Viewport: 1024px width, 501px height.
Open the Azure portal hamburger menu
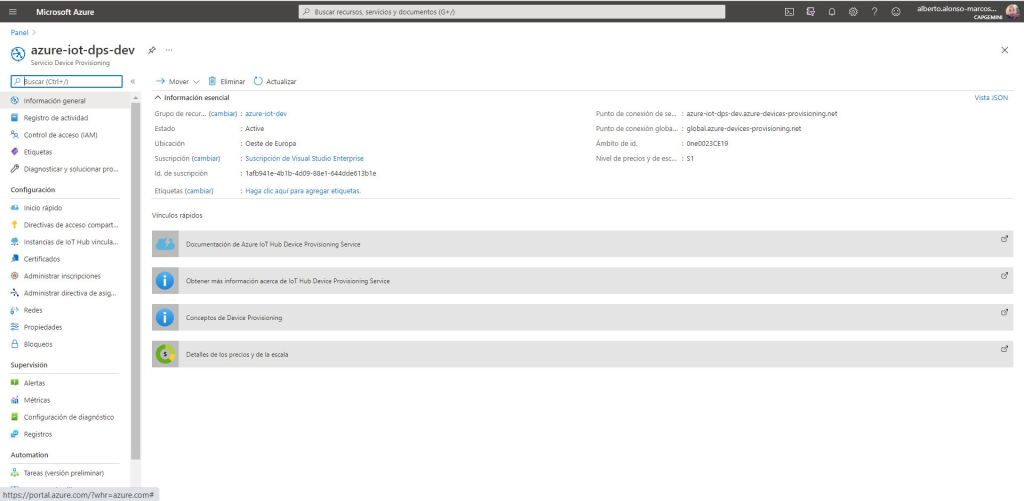coord(12,11)
